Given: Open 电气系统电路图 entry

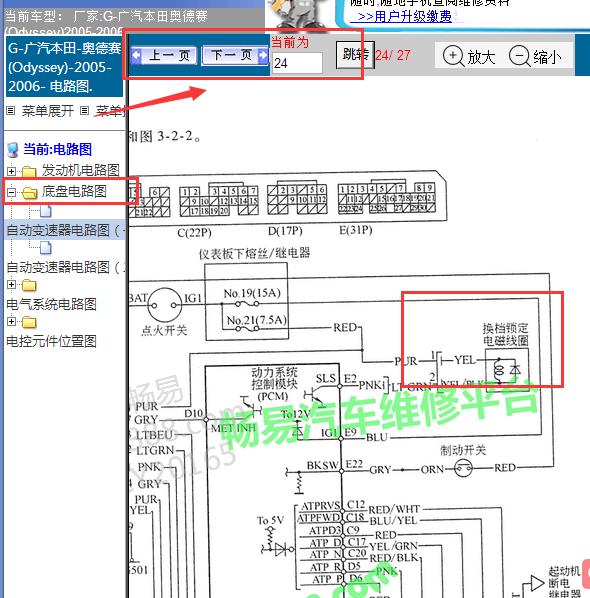Looking at the screenshot, I should pyautogui.click(x=51, y=304).
